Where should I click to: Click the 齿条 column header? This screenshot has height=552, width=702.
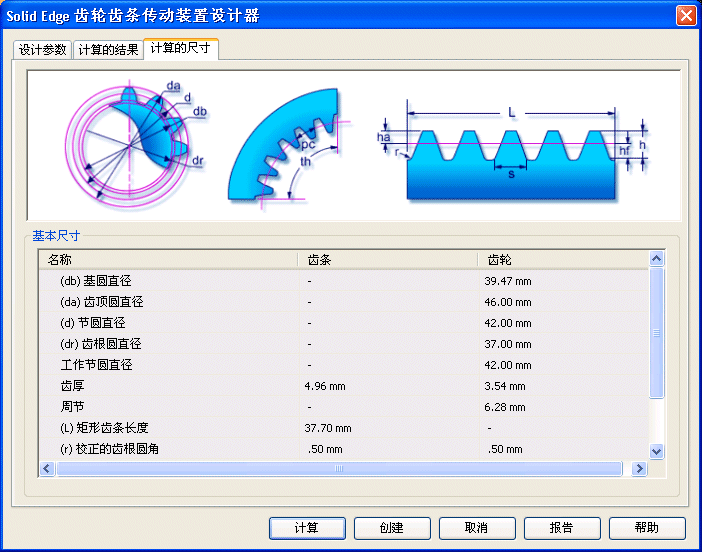tap(386, 259)
